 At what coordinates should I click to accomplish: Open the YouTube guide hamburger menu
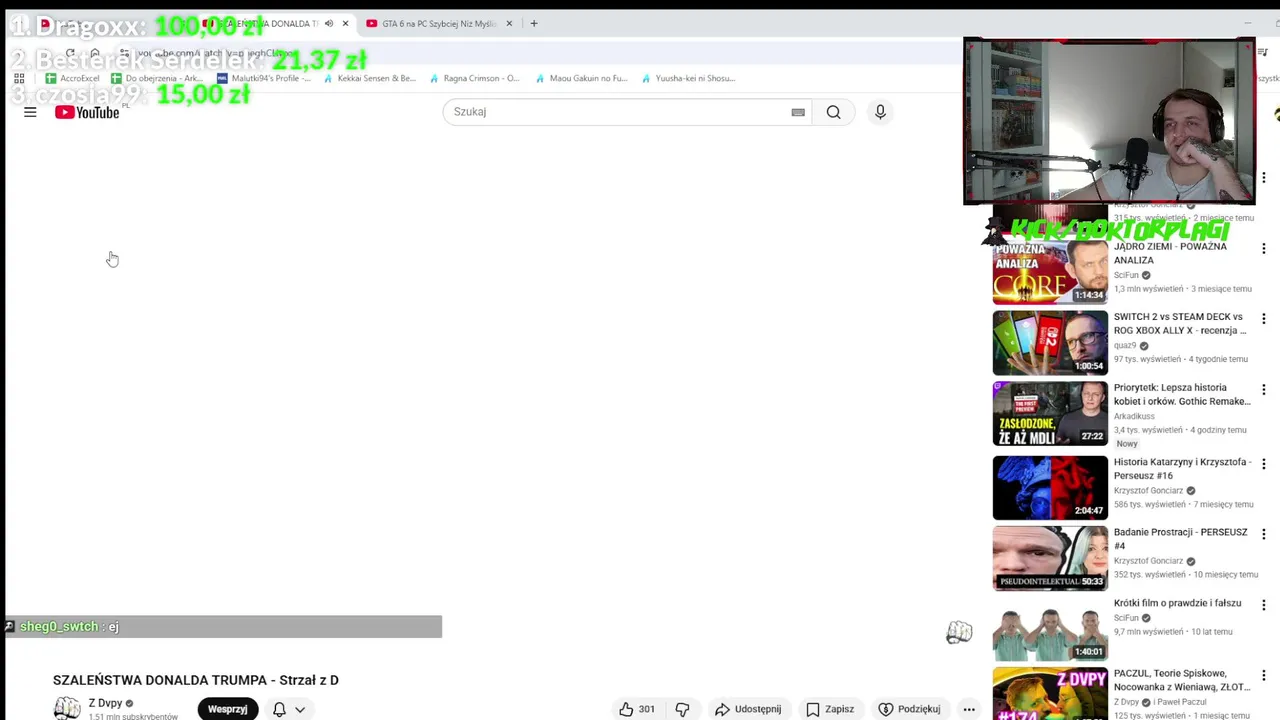pos(30,112)
